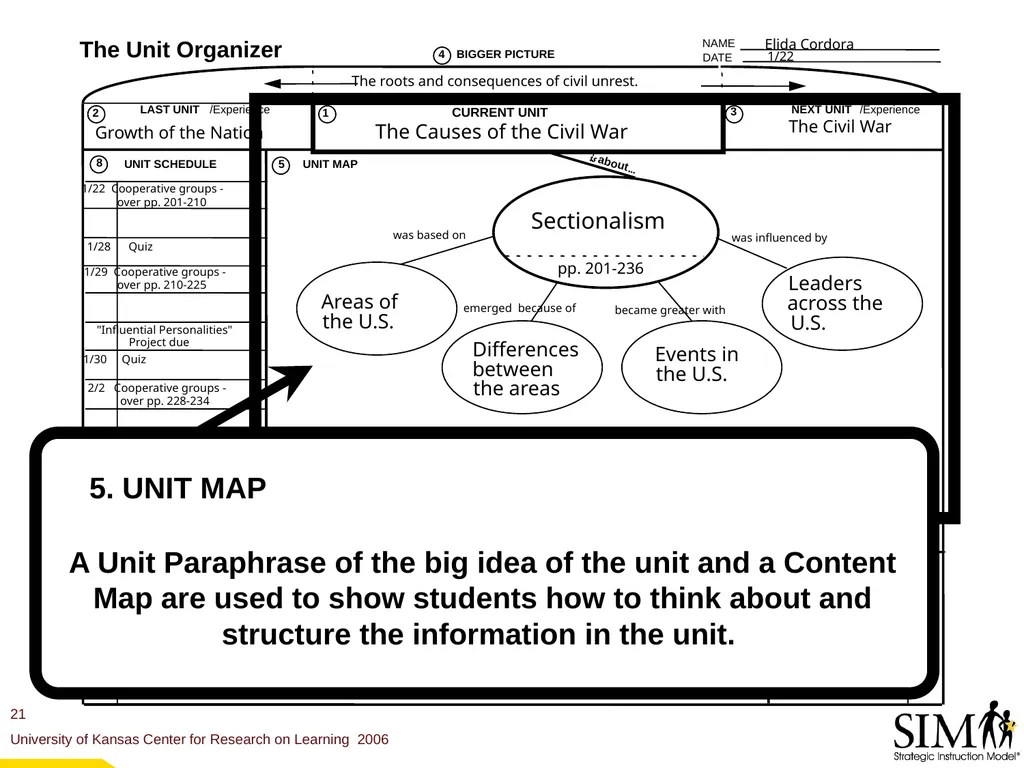Click the 'BIGGER PICTURE' label
Image resolution: width=1024 pixels, height=768 pixels.
tap(505, 54)
